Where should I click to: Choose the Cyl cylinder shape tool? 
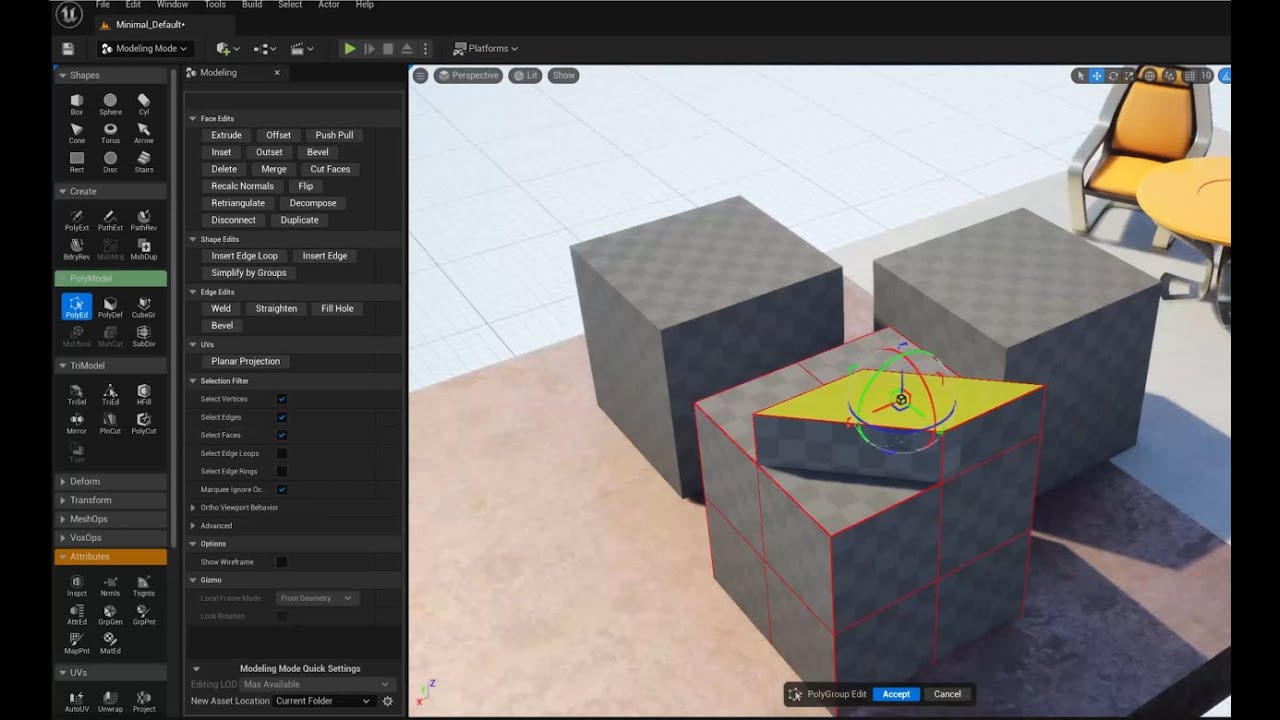click(144, 104)
